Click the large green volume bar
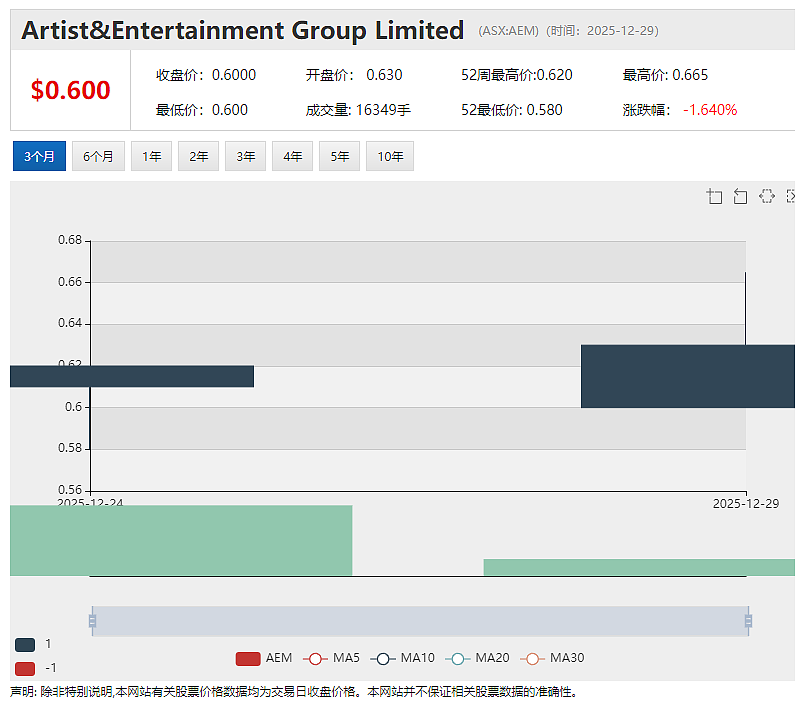807x720 pixels. pos(181,540)
